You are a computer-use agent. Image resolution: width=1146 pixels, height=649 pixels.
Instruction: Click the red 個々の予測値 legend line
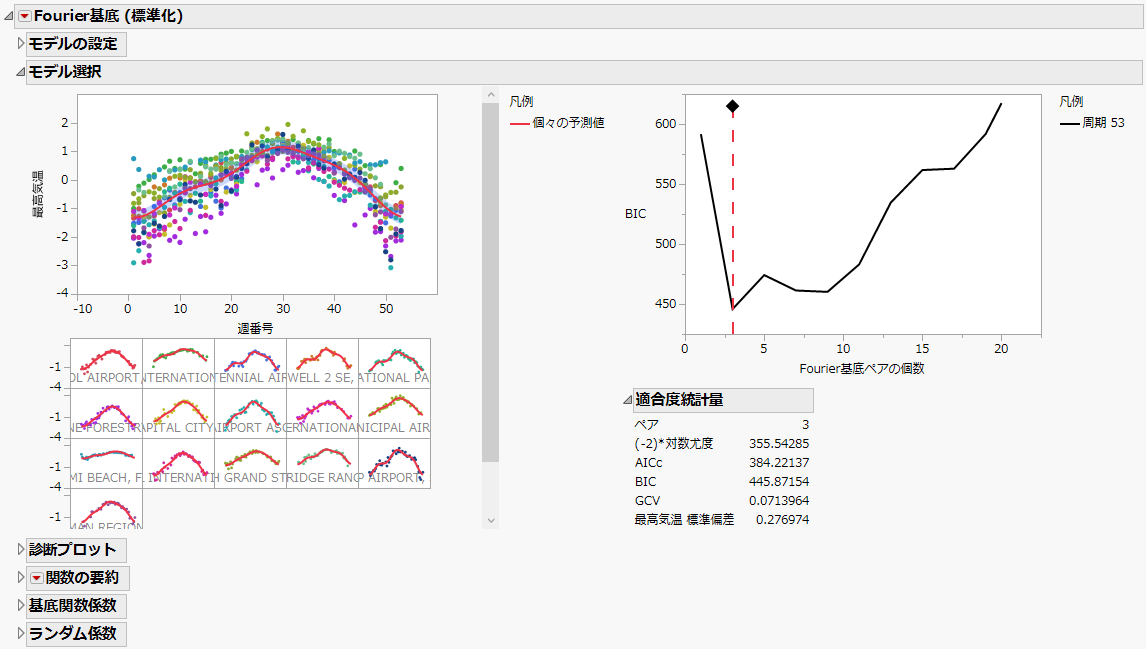[519, 124]
